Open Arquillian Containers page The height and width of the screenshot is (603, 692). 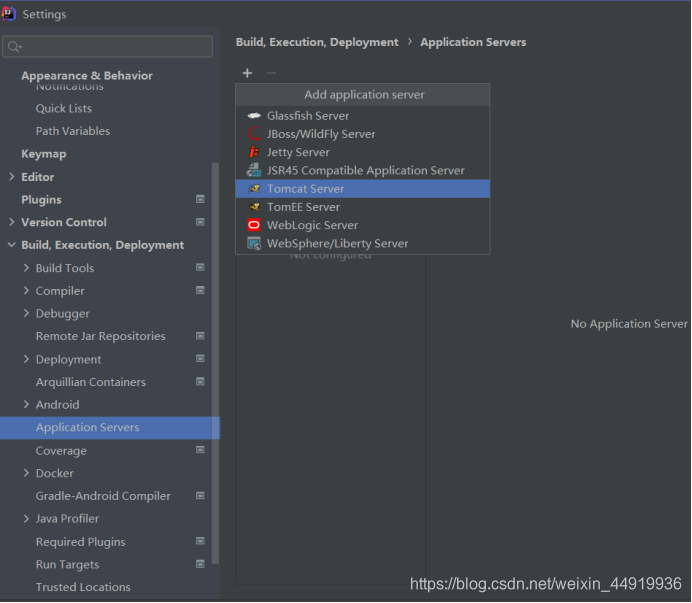click(x=90, y=382)
